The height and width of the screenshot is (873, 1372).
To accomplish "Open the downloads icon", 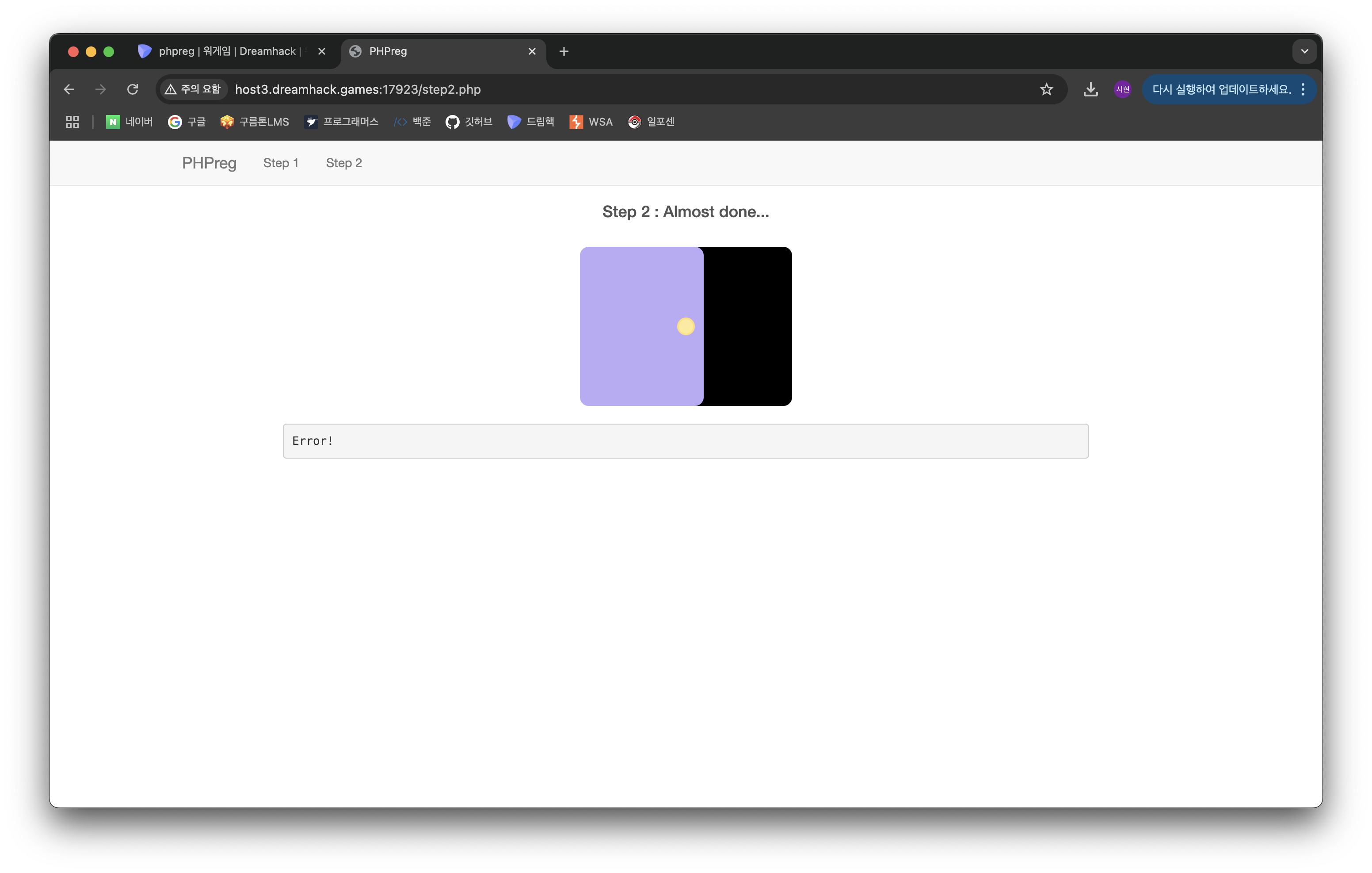I will point(1090,89).
